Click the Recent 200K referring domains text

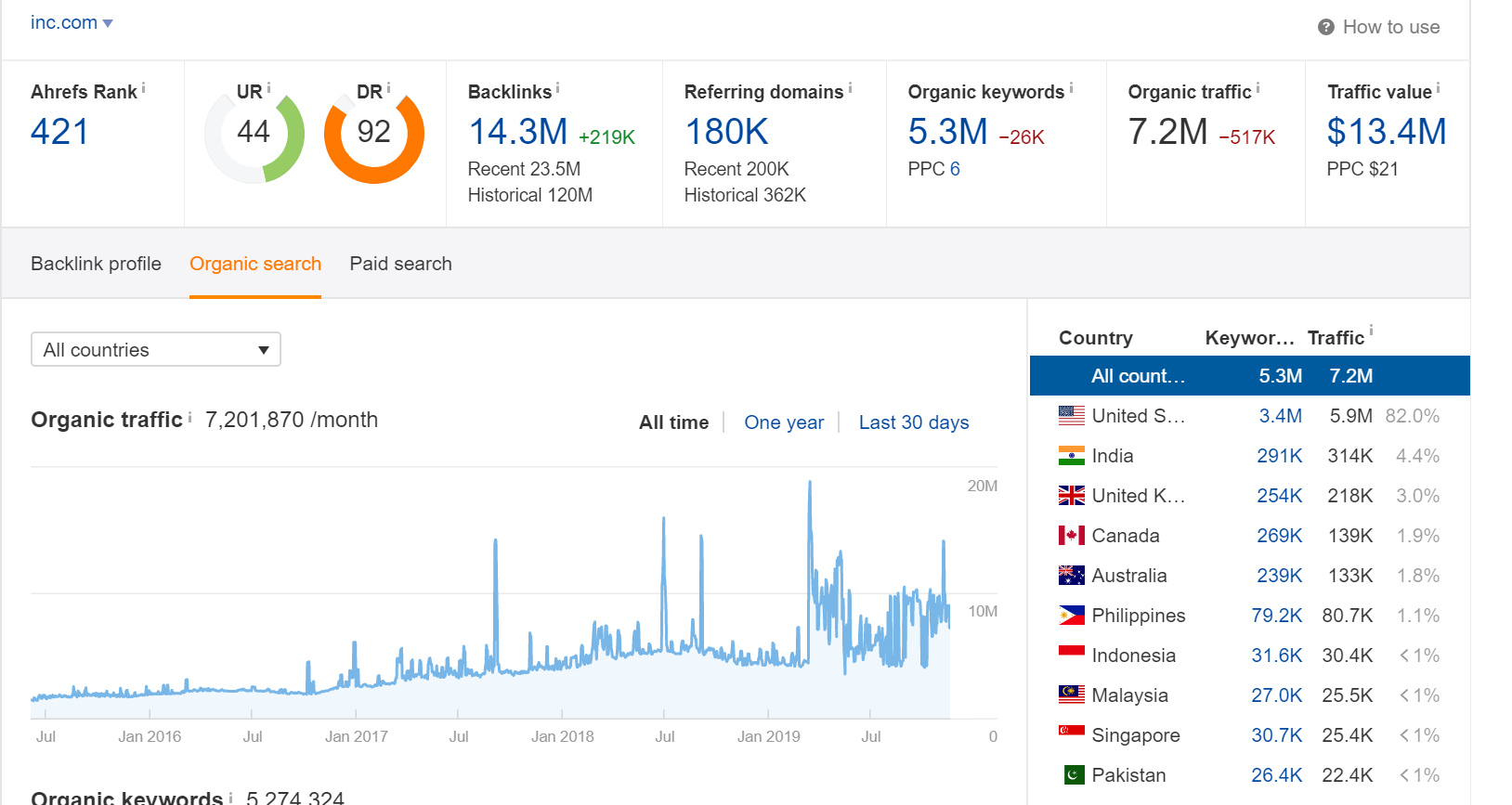pyautogui.click(x=736, y=169)
